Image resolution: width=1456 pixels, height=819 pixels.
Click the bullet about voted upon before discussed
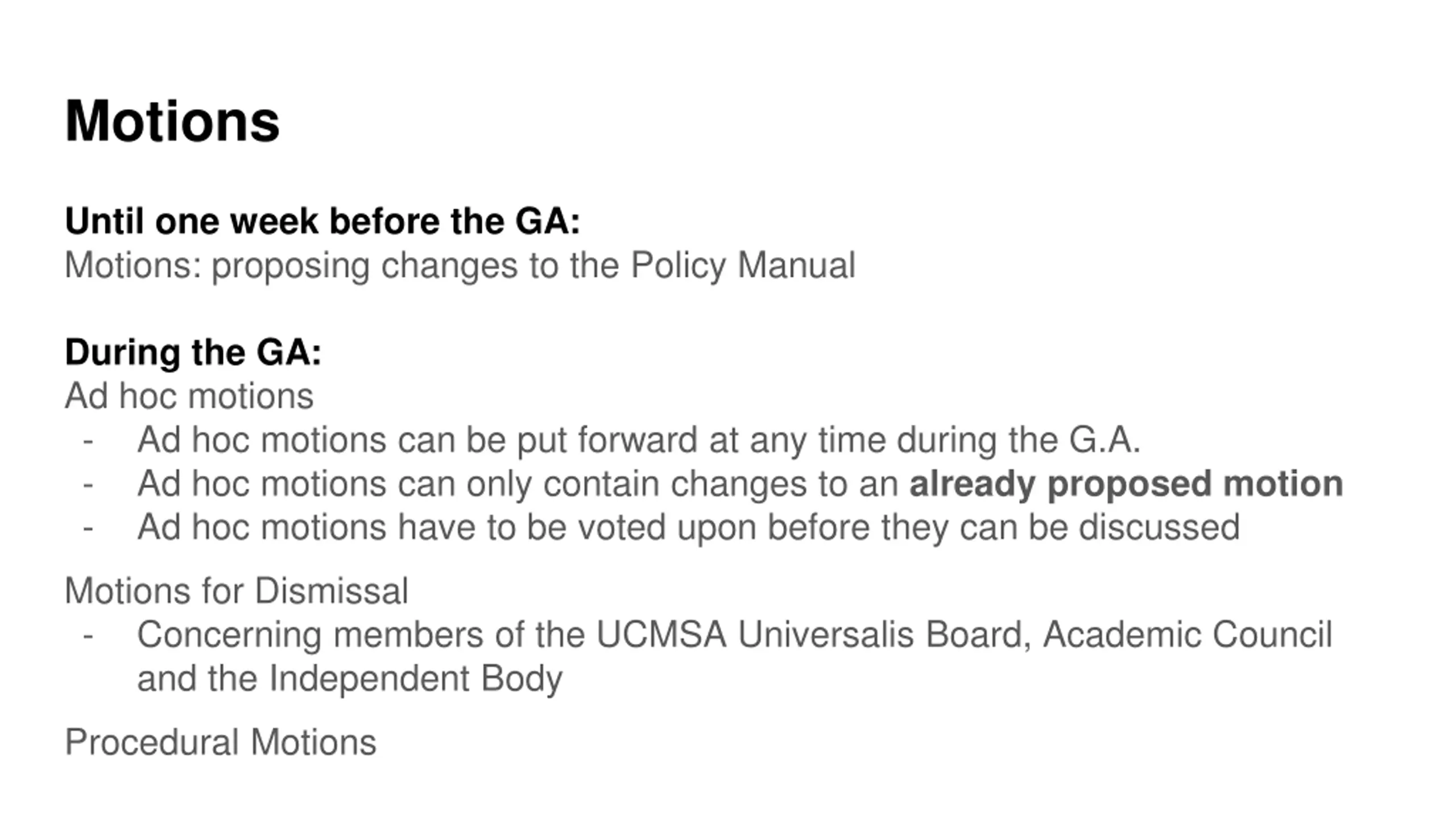[x=688, y=528]
